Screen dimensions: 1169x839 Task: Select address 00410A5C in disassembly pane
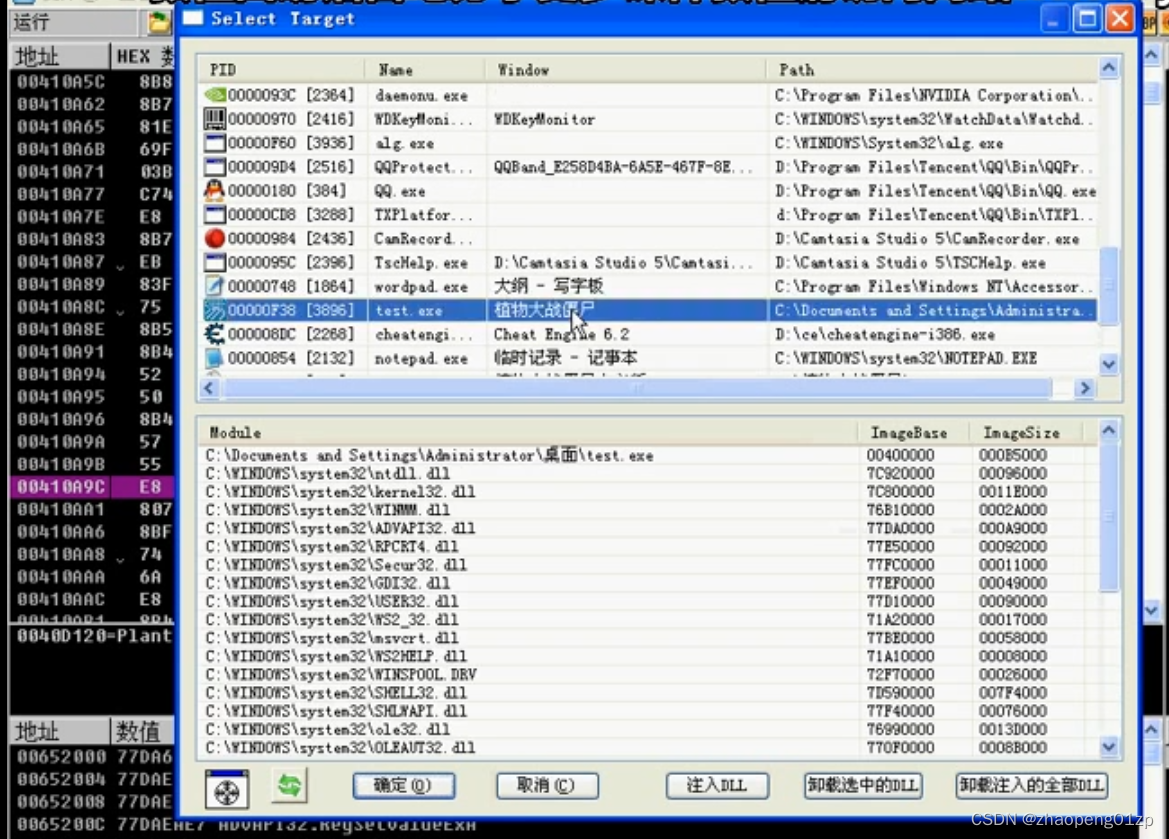61,81
